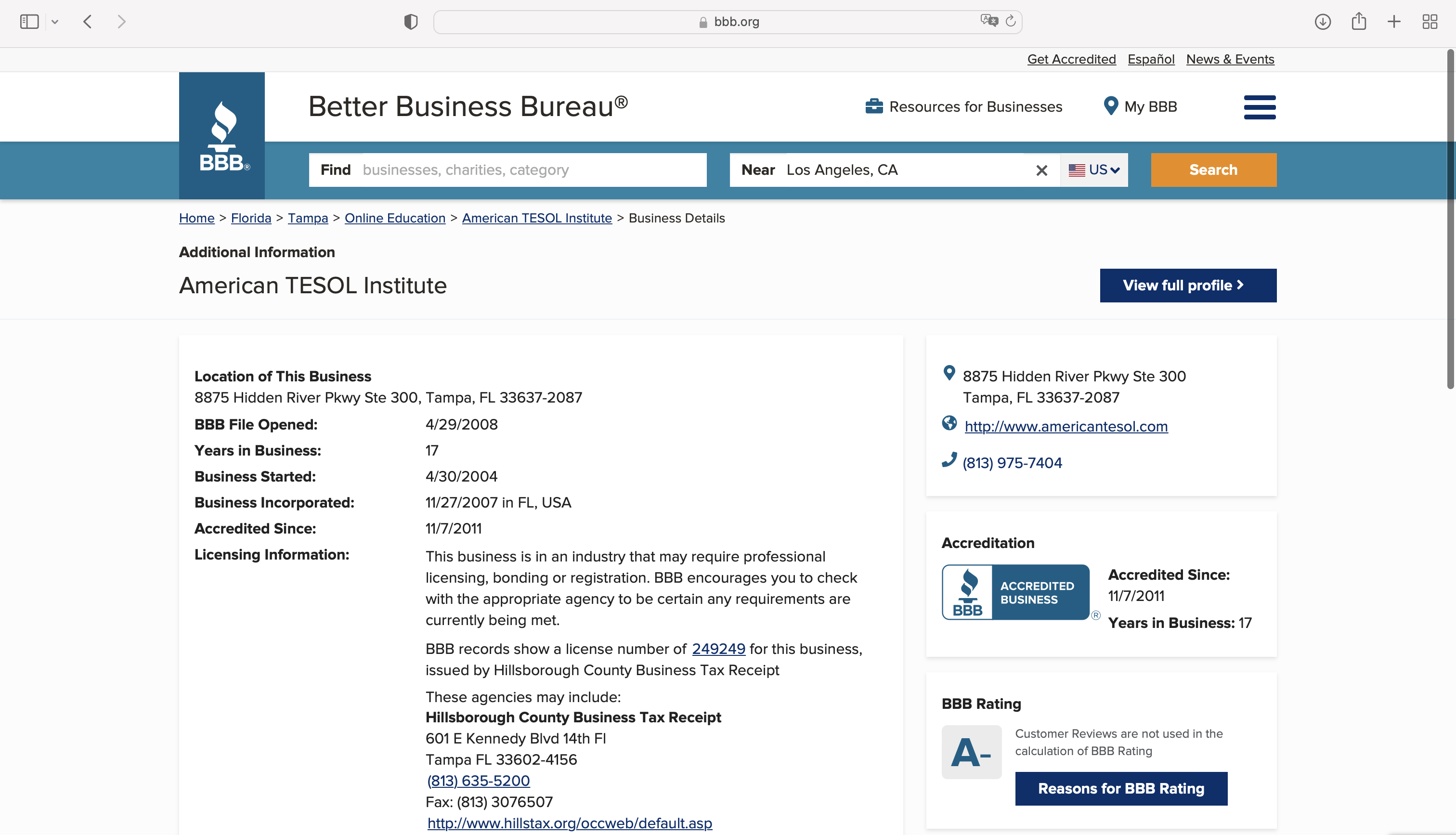Click the translate page icon
This screenshot has width=1456, height=835.
[989, 21]
